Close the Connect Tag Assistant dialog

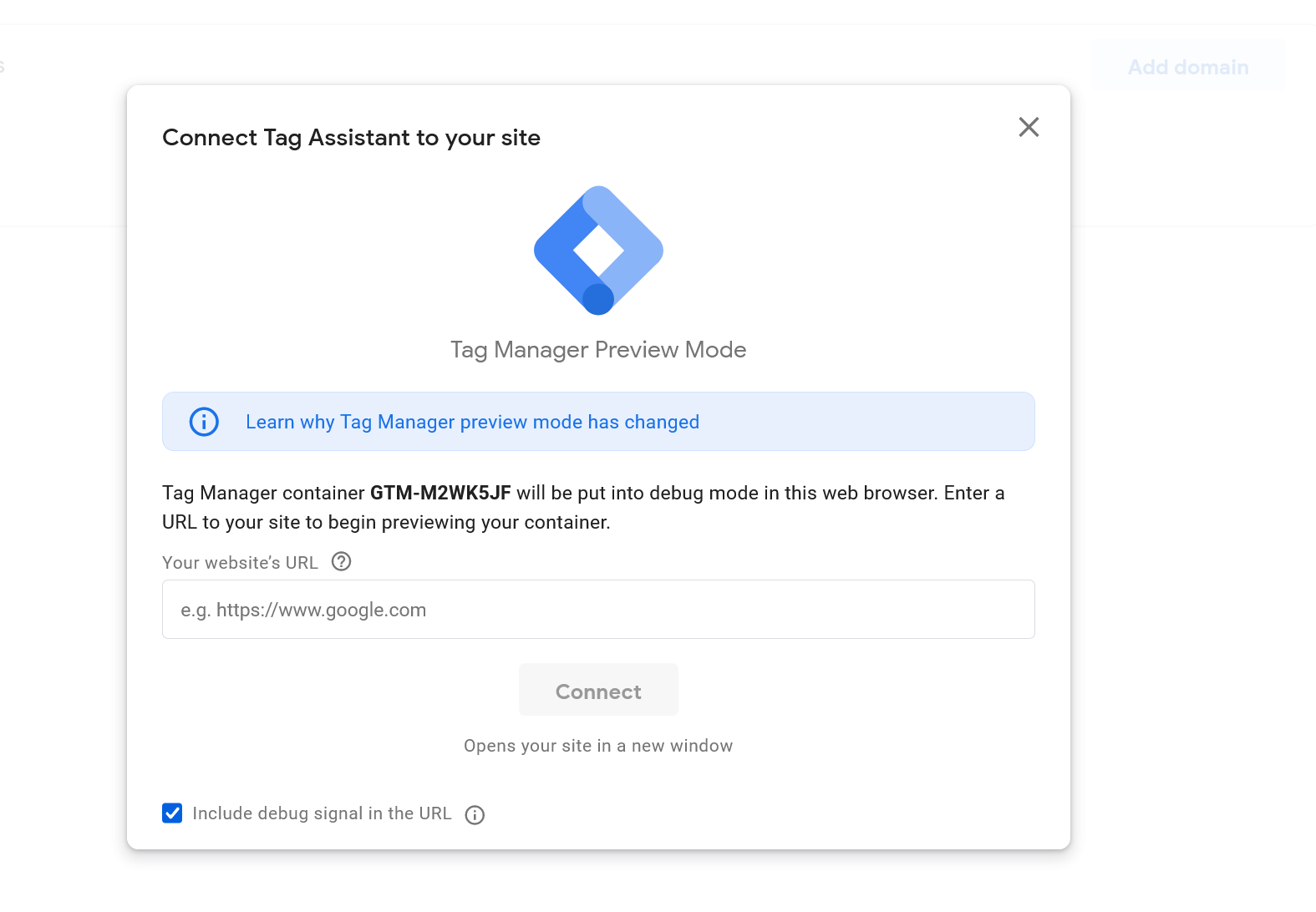click(1029, 127)
